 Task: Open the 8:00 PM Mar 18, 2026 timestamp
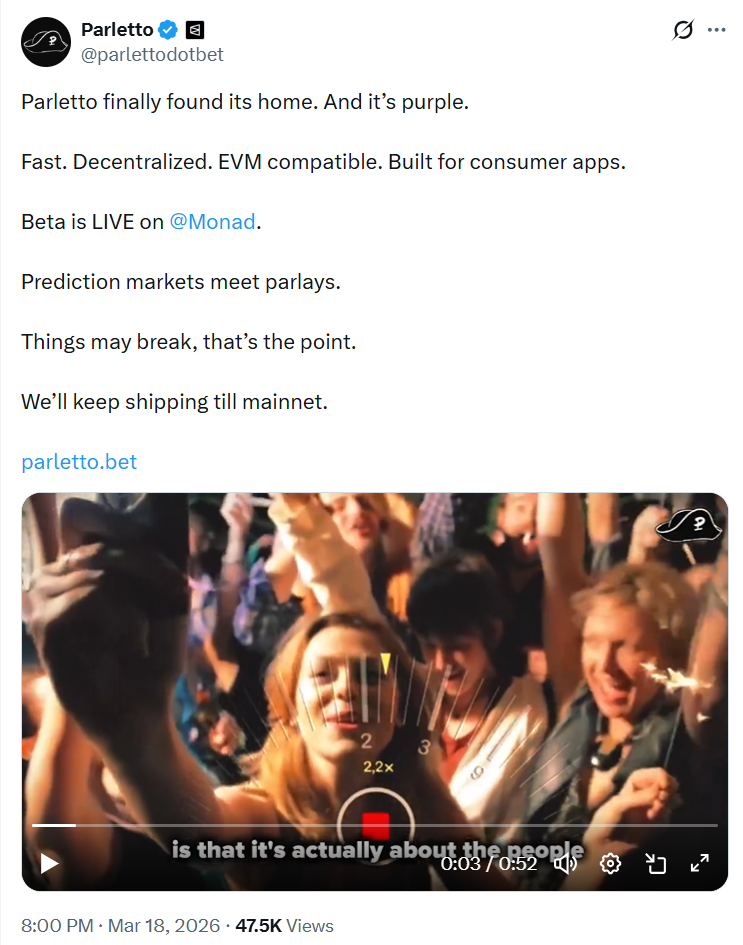click(x=121, y=926)
